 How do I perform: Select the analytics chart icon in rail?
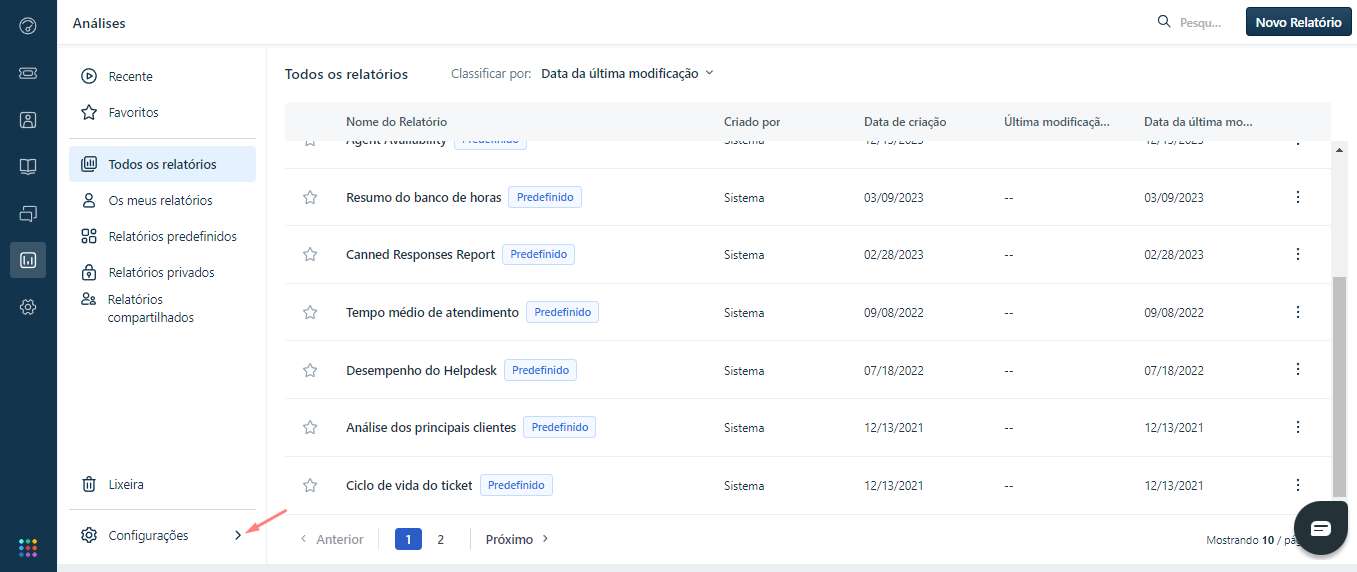click(28, 260)
